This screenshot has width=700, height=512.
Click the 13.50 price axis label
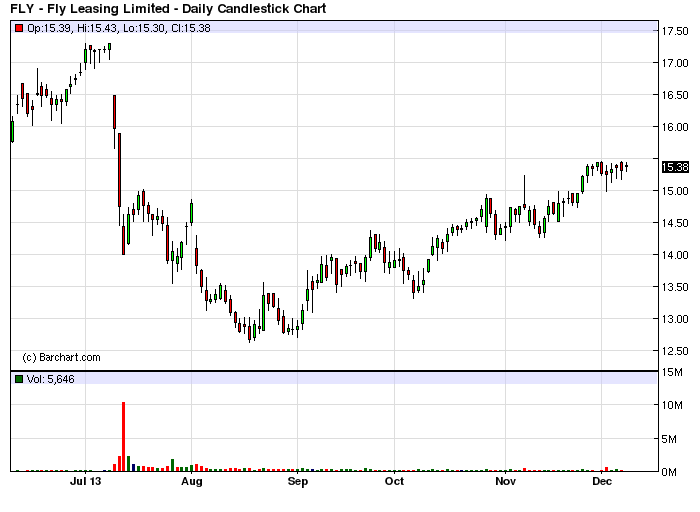(675, 287)
